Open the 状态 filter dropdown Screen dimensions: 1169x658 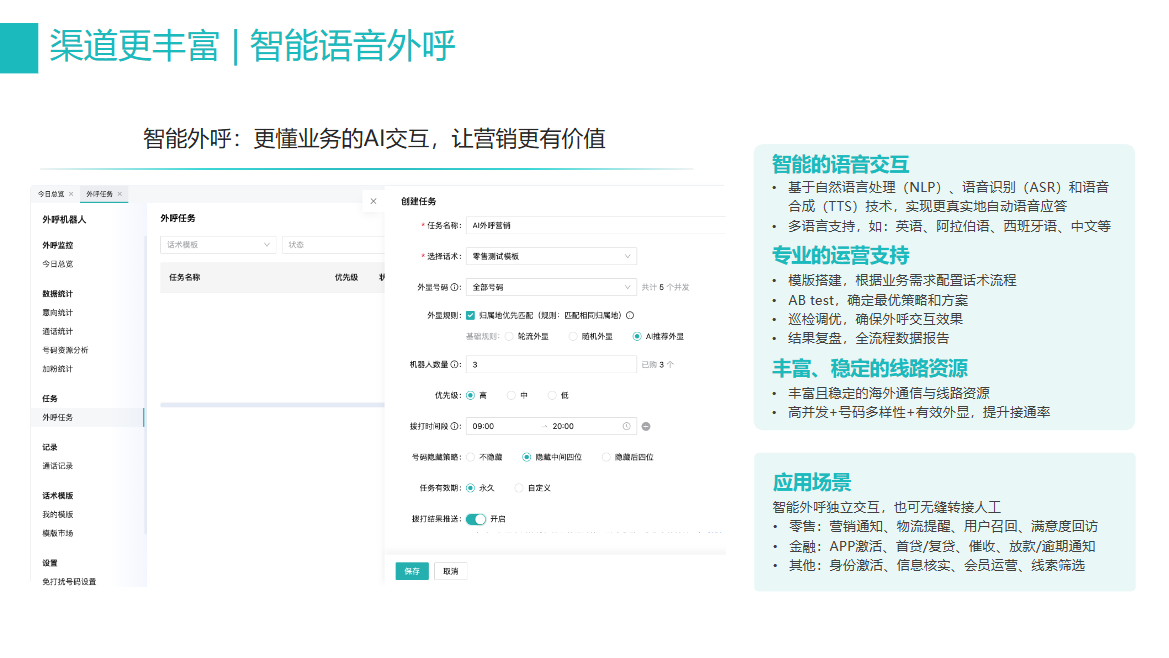(333, 244)
